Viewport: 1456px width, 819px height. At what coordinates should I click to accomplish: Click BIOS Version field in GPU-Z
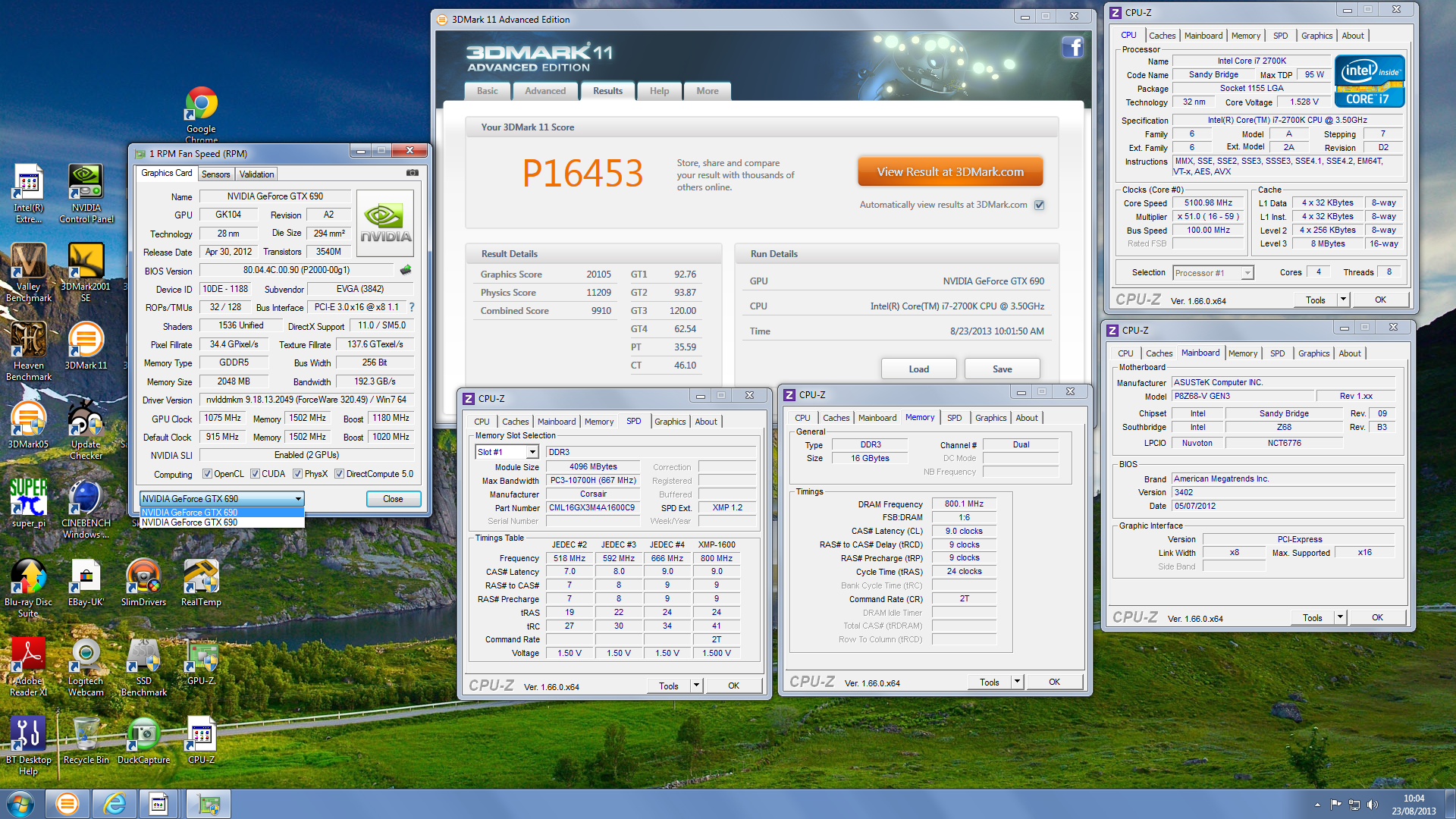coord(297,270)
